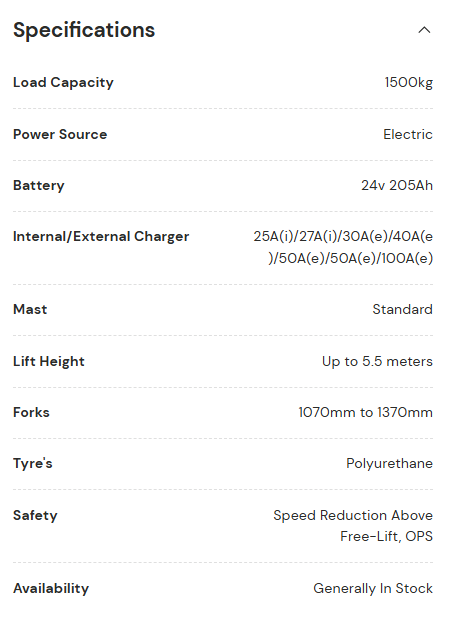Click the Standard mast value
The height and width of the screenshot is (626, 455).
[403, 309]
